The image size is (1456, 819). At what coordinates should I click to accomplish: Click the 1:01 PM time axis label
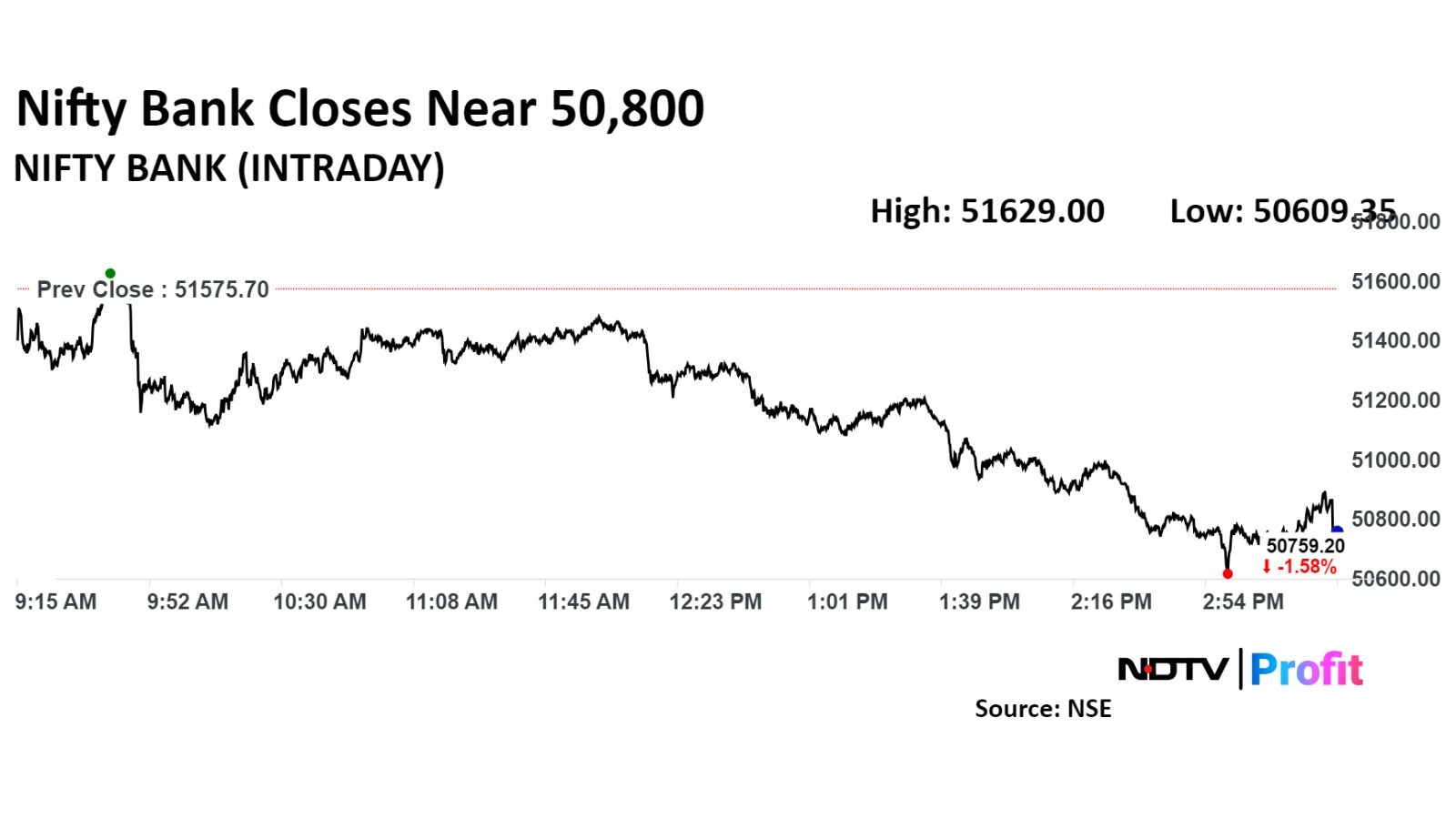[x=847, y=602]
